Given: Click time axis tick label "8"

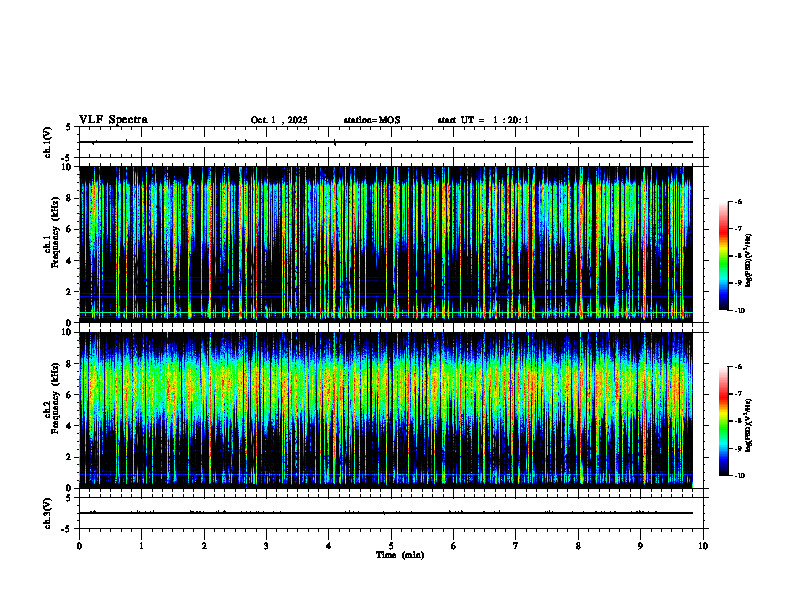Looking at the screenshot, I should click(578, 546).
